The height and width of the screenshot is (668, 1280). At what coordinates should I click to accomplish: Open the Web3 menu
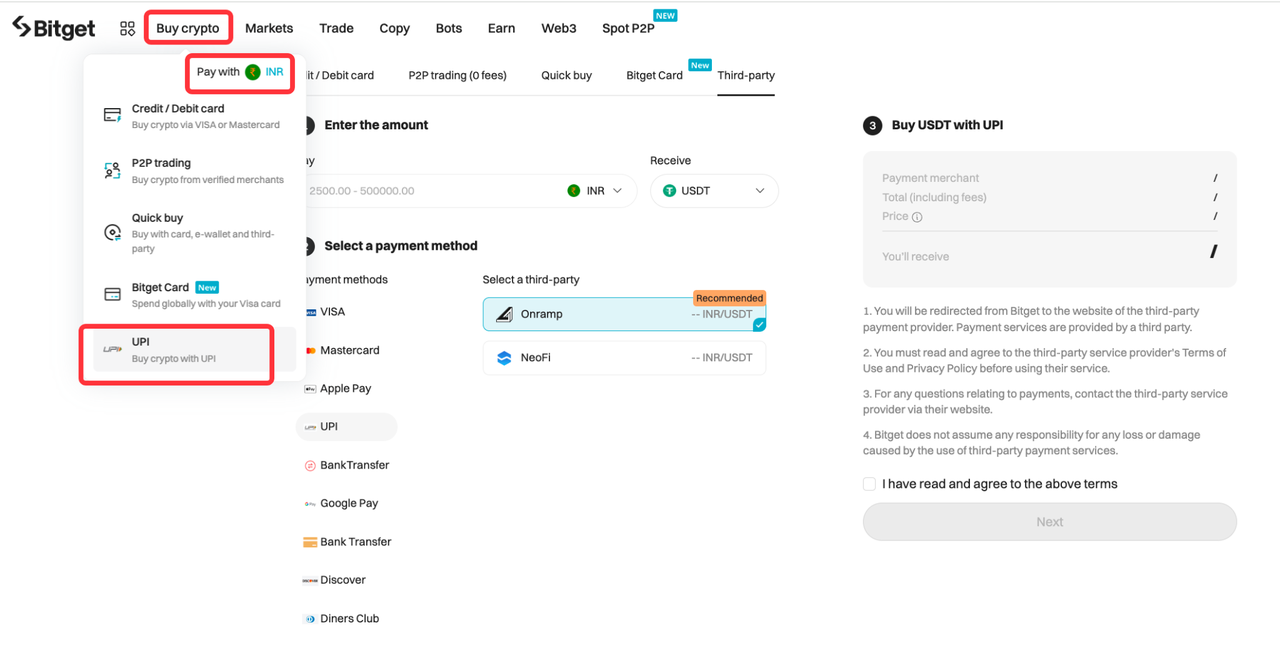pos(559,28)
